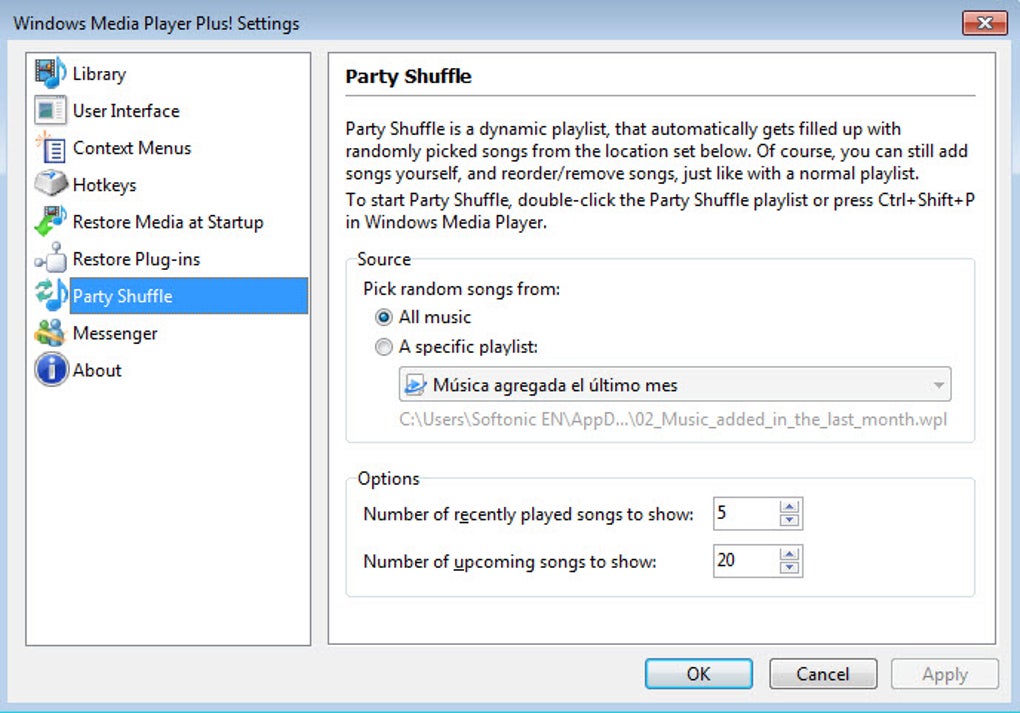This screenshot has width=1020, height=713.
Task: Go to the Context Menus section
Action: (x=132, y=148)
